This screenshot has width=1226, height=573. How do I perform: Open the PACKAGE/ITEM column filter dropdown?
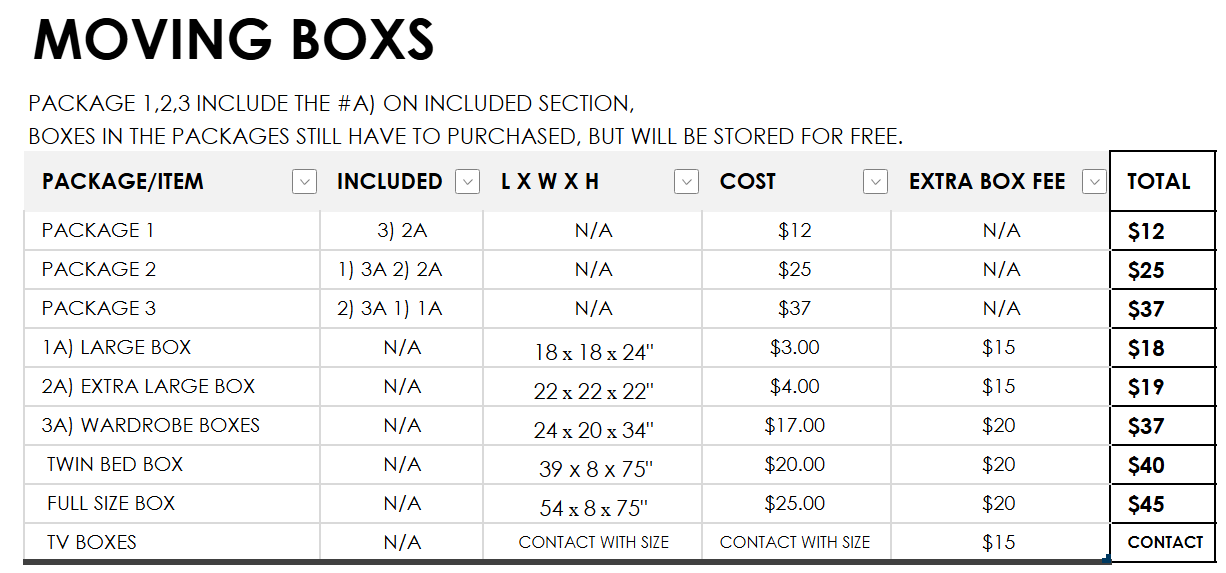click(304, 182)
